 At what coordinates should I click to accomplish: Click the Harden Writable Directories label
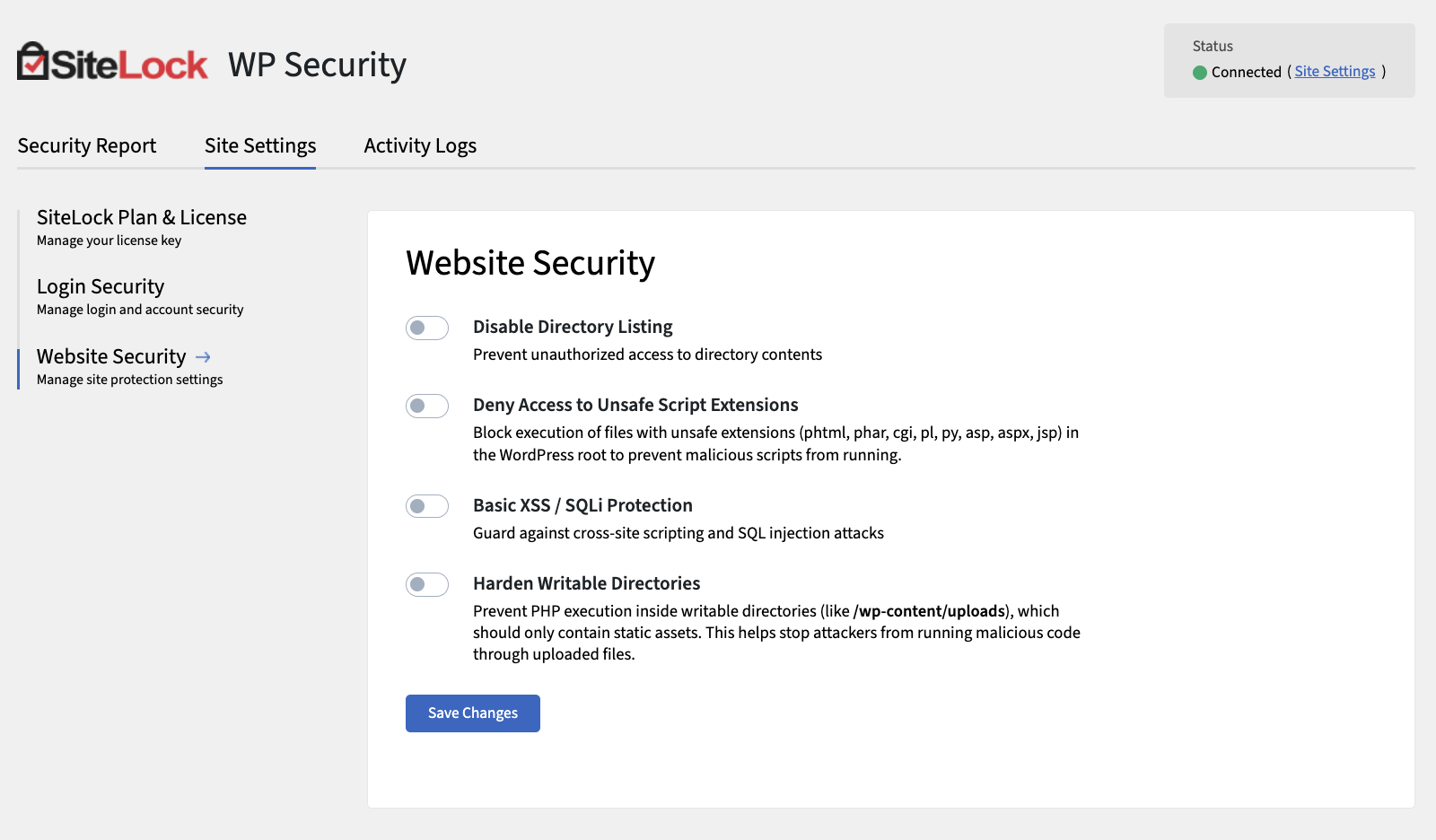pyautogui.click(x=586, y=584)
